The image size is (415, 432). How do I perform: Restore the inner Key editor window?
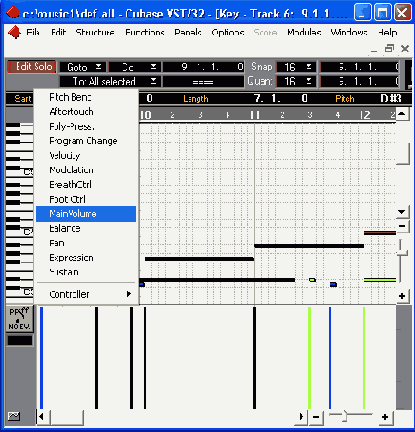pos(389,49)
